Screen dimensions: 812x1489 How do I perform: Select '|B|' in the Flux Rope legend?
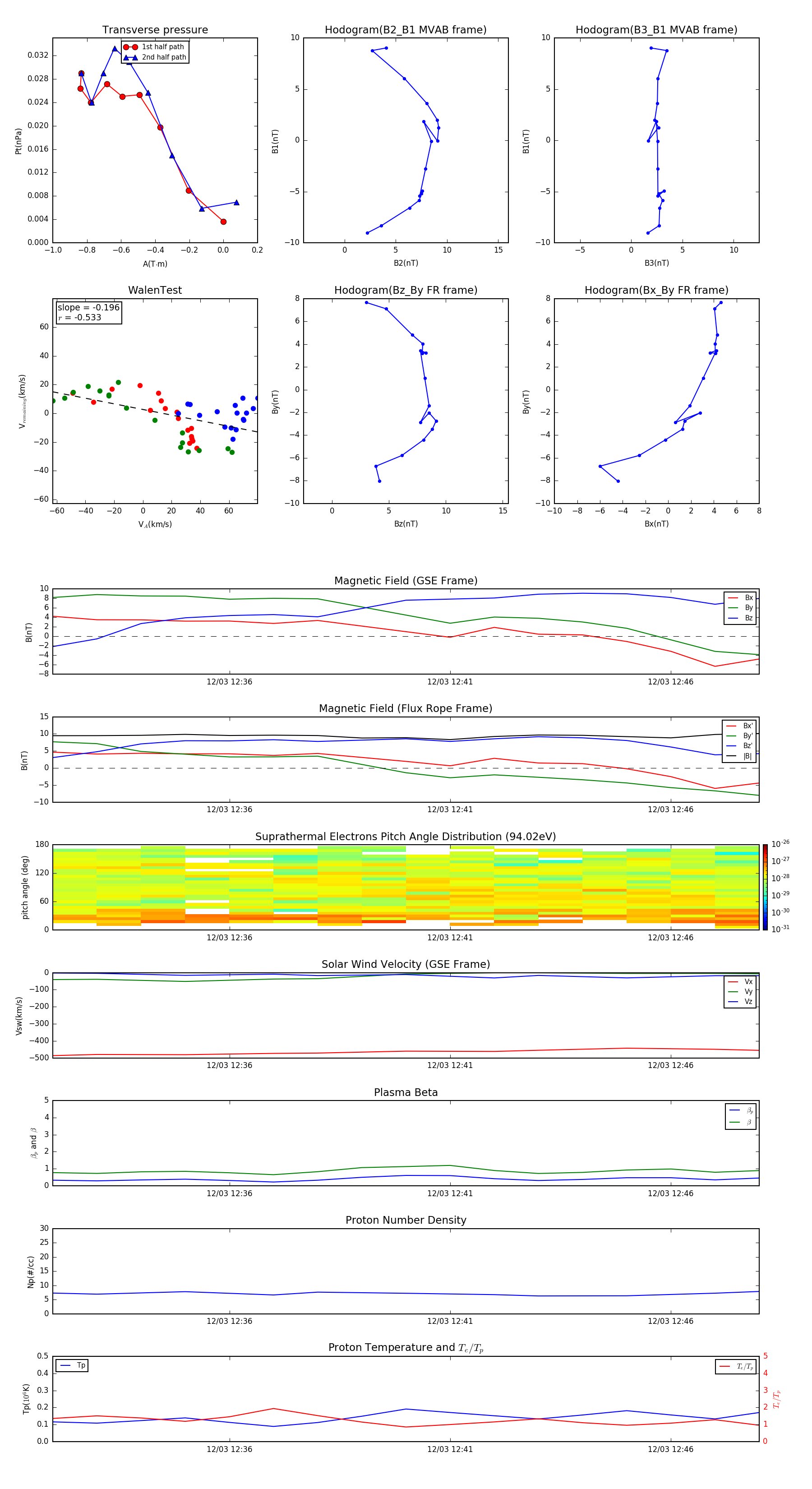click(739, 756)
